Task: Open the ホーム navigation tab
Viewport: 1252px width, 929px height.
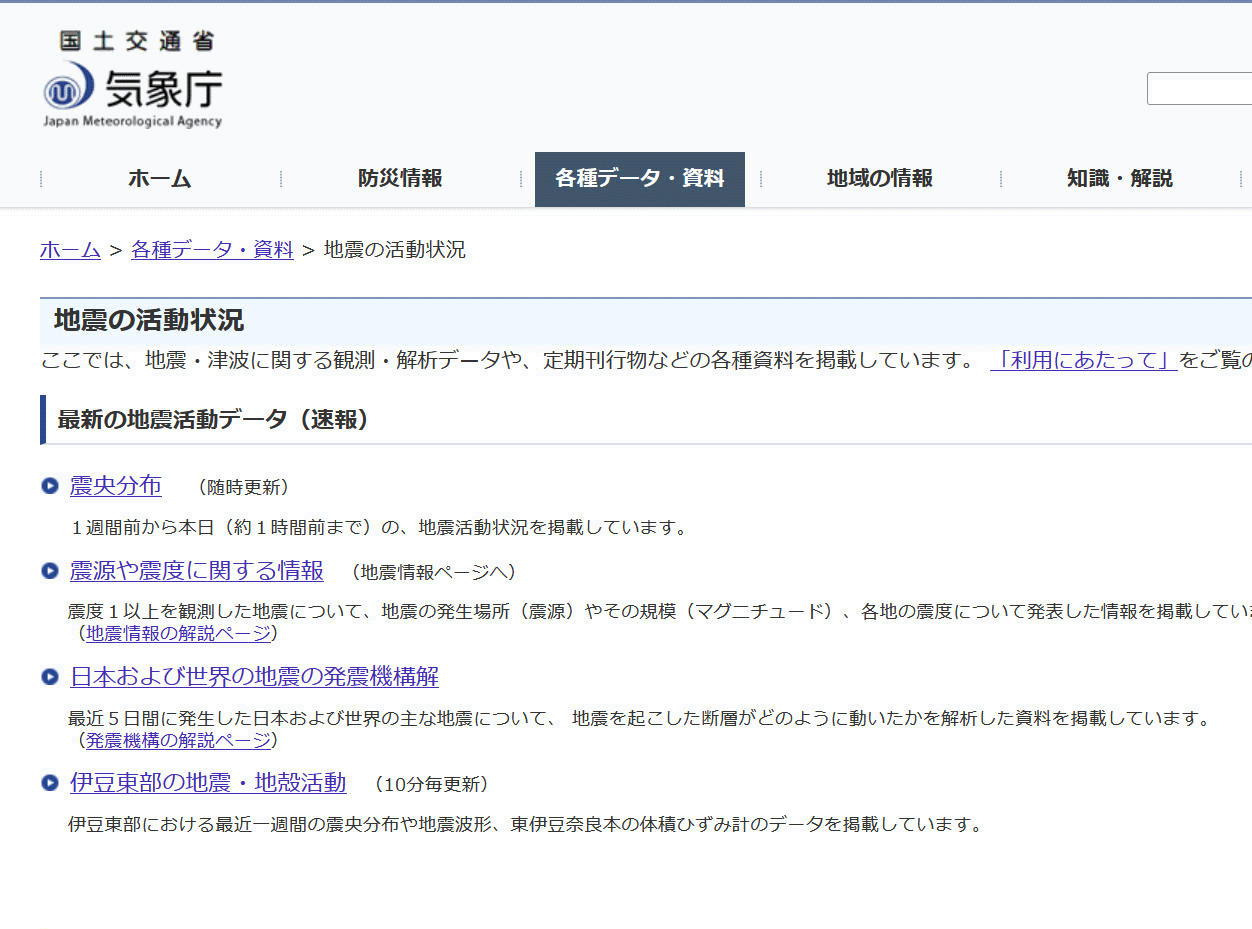Action: pyautogui.click(x=160, y=179)
